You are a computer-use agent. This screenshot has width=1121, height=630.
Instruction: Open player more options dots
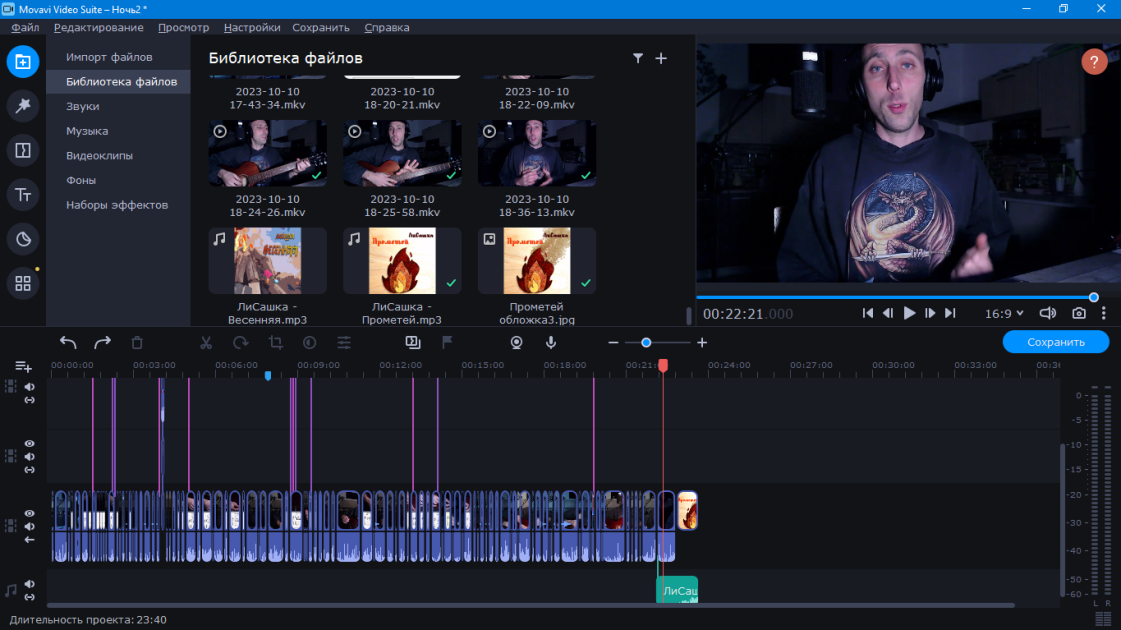pos(1104,313)
